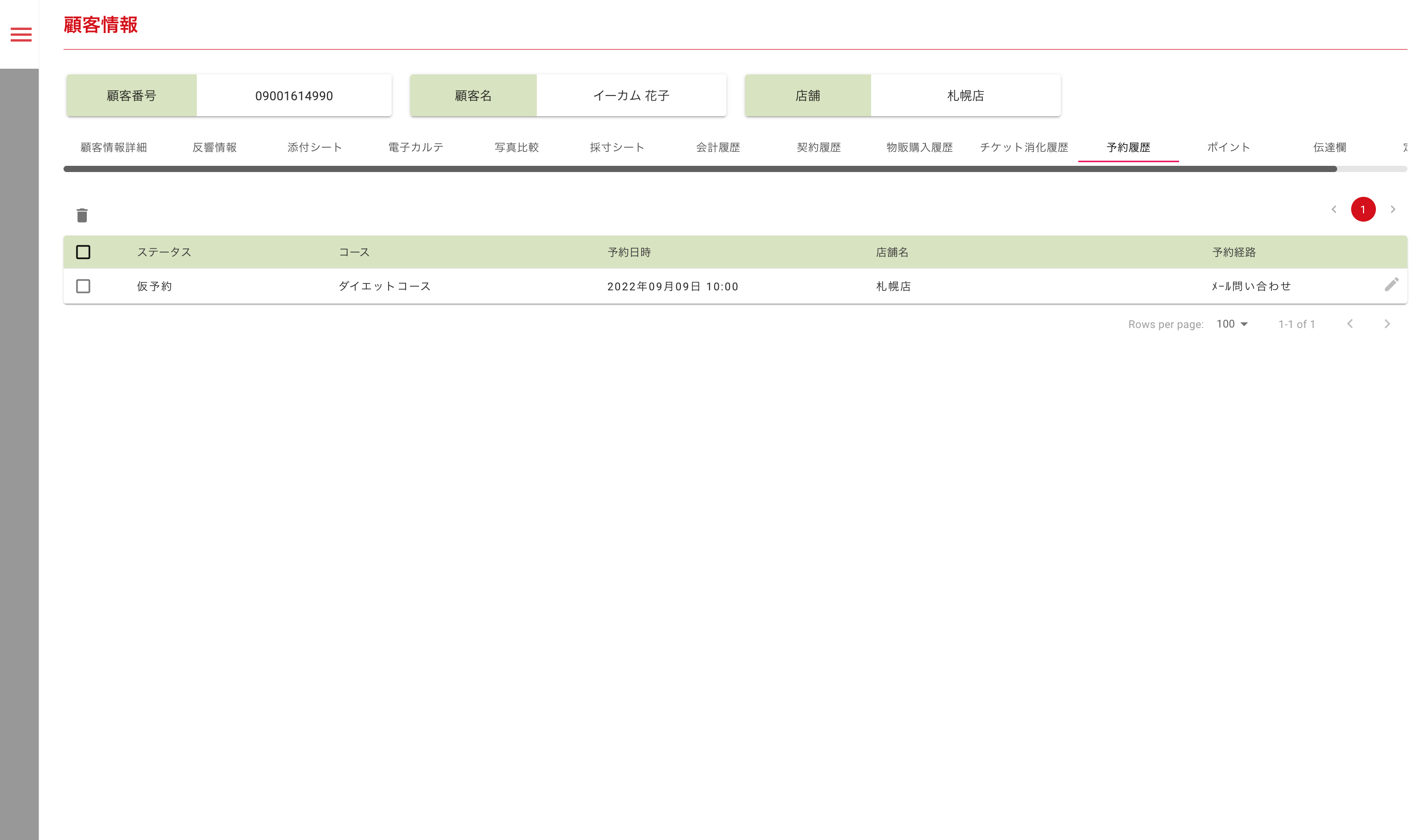Select page 1 red circle button

click(1362, 209)
